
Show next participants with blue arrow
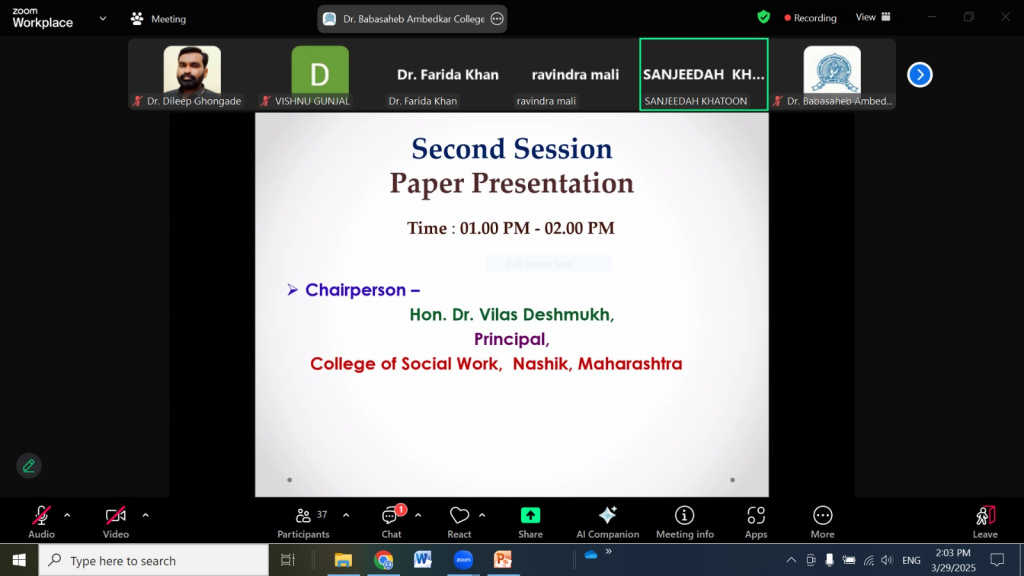[919, 75]
